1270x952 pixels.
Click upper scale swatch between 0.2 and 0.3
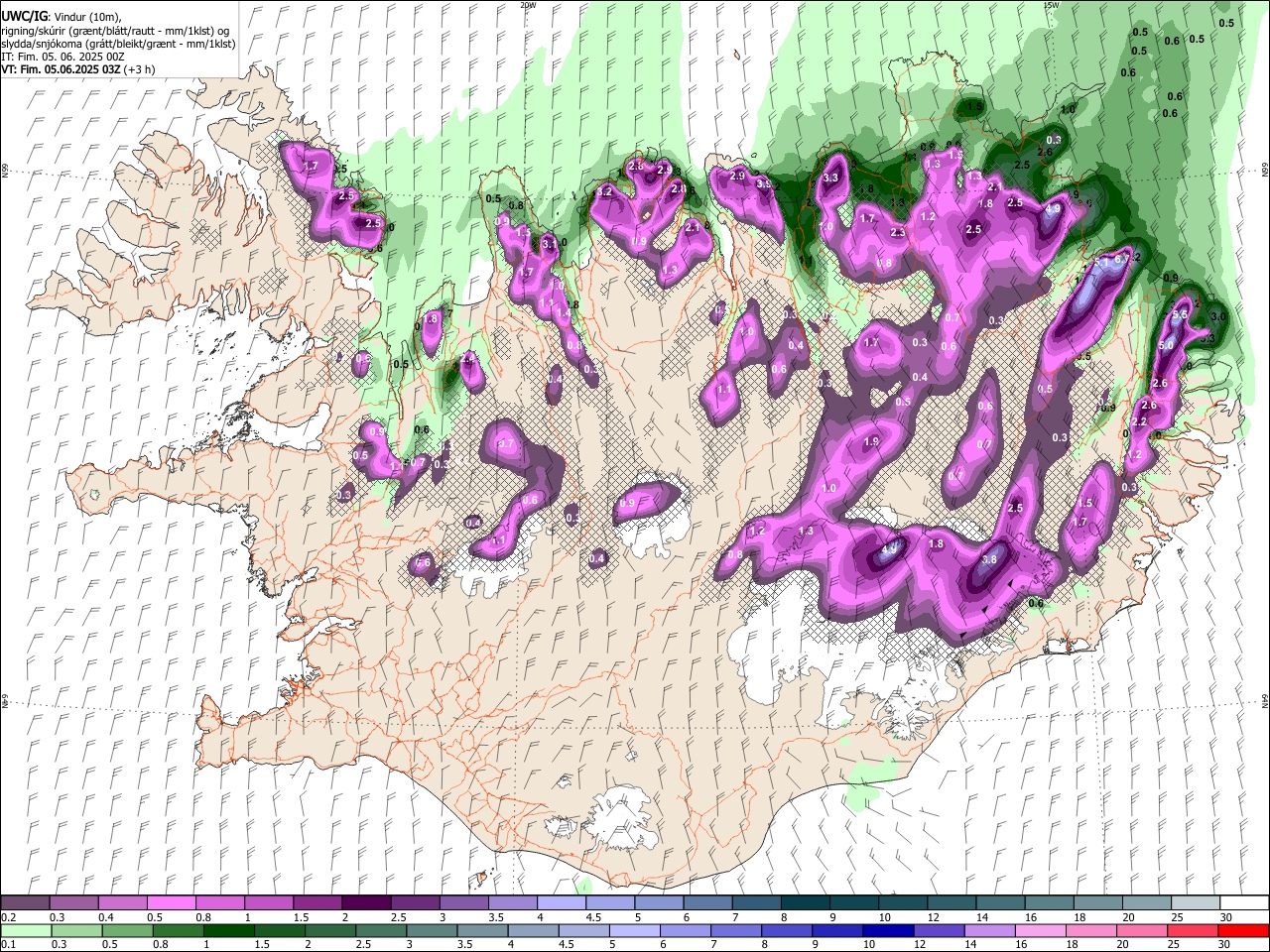(x=25, y=902)
